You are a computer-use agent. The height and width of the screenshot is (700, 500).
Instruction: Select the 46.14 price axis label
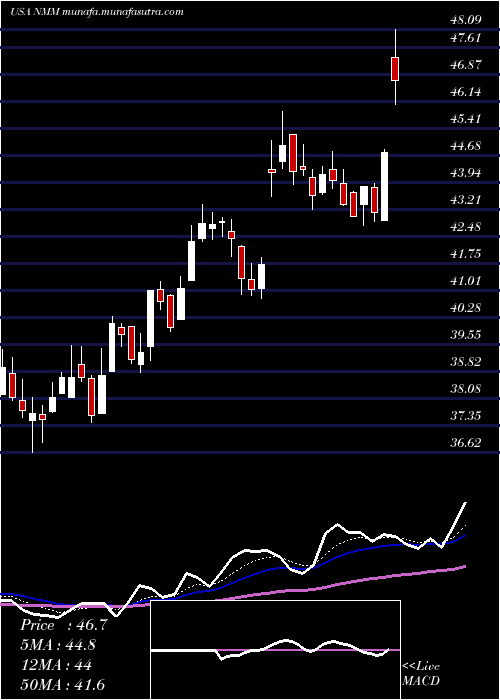point(467,92)
